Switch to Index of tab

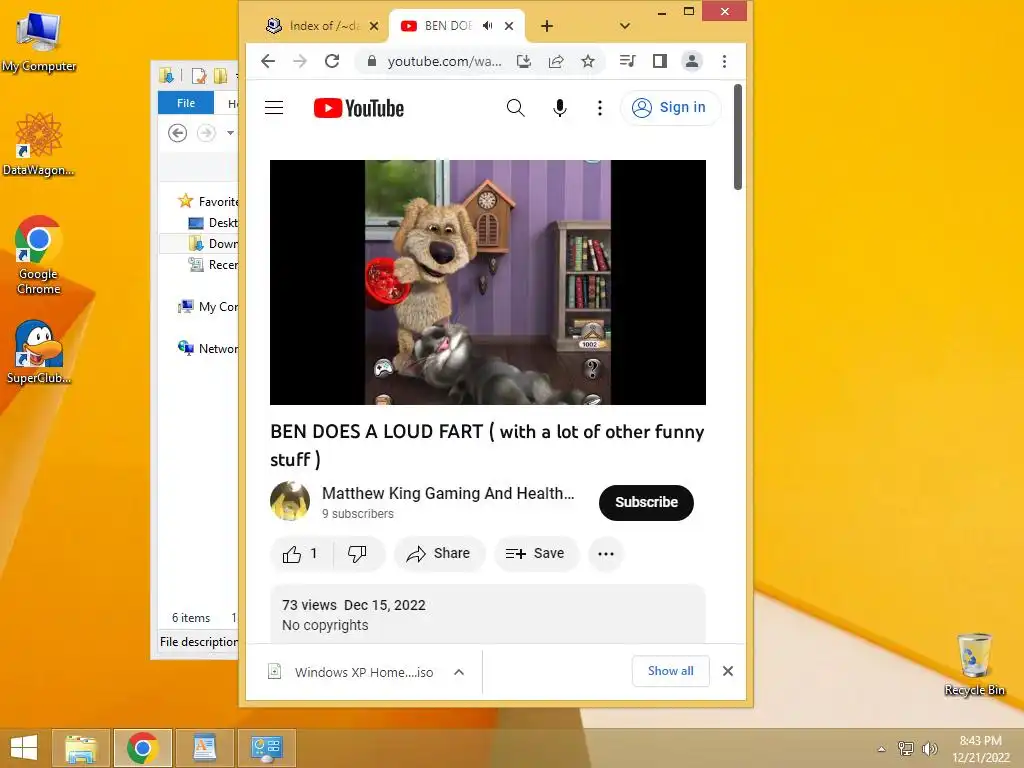point(320,26)
